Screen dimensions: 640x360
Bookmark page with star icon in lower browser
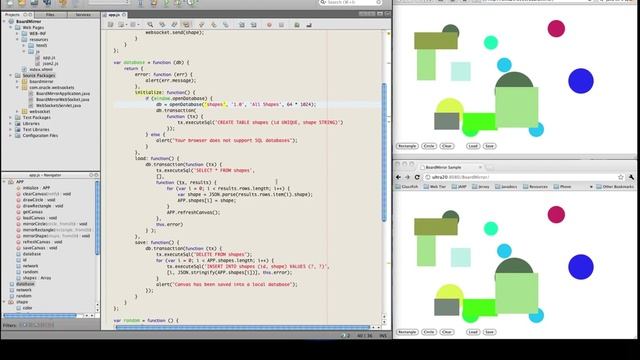pos(621,177)
